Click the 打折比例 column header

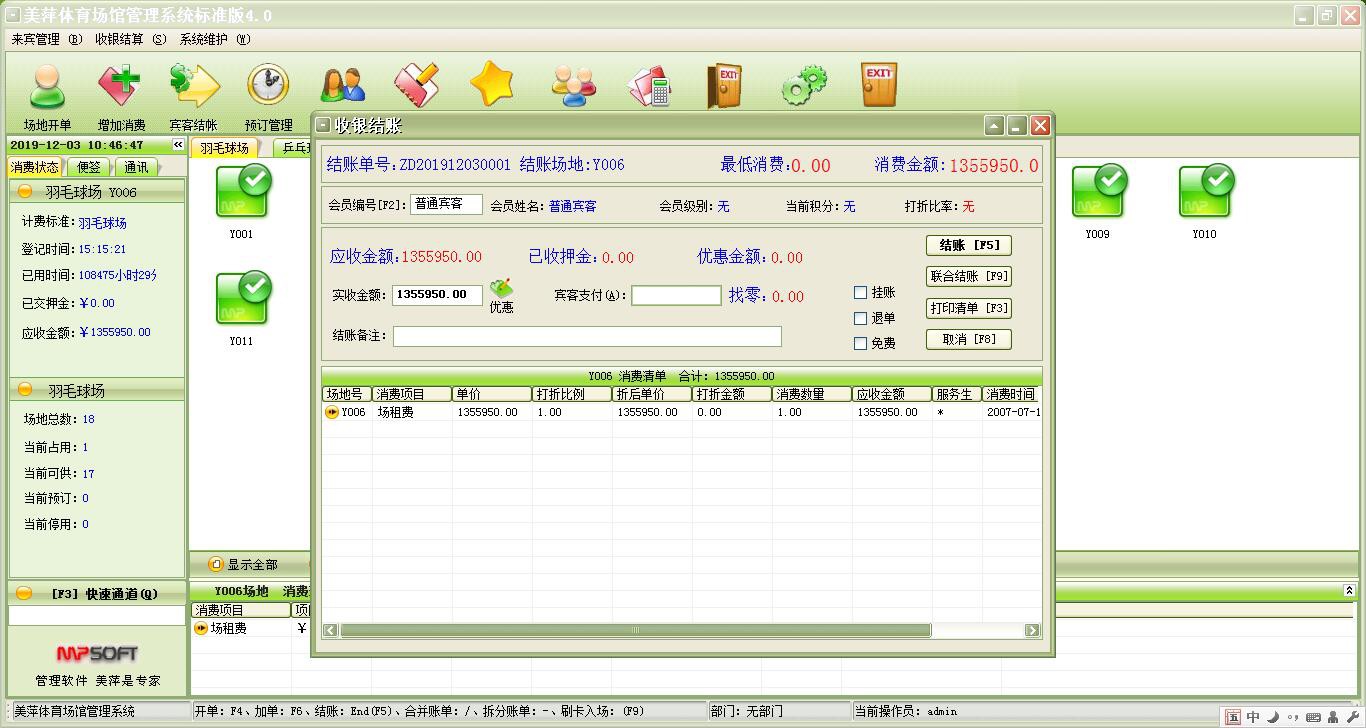pos(571,395)
